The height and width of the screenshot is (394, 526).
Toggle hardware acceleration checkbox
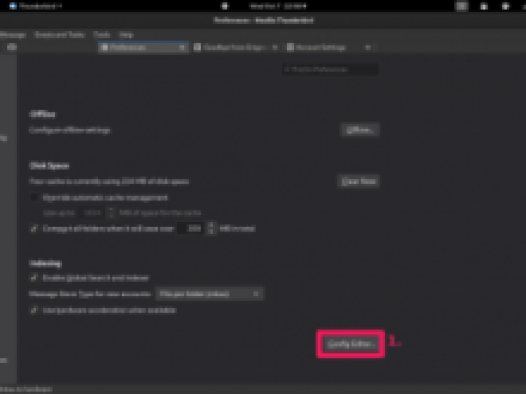[34, 310]
